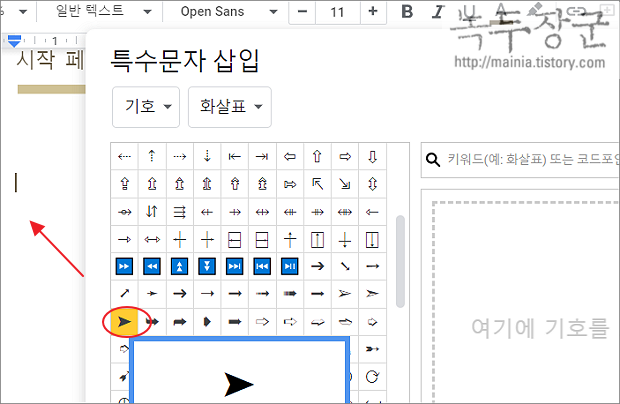Select the yellow highlighted black arrowhead symbol
This screenshot has width=620, height=404.
click(125, 322)
